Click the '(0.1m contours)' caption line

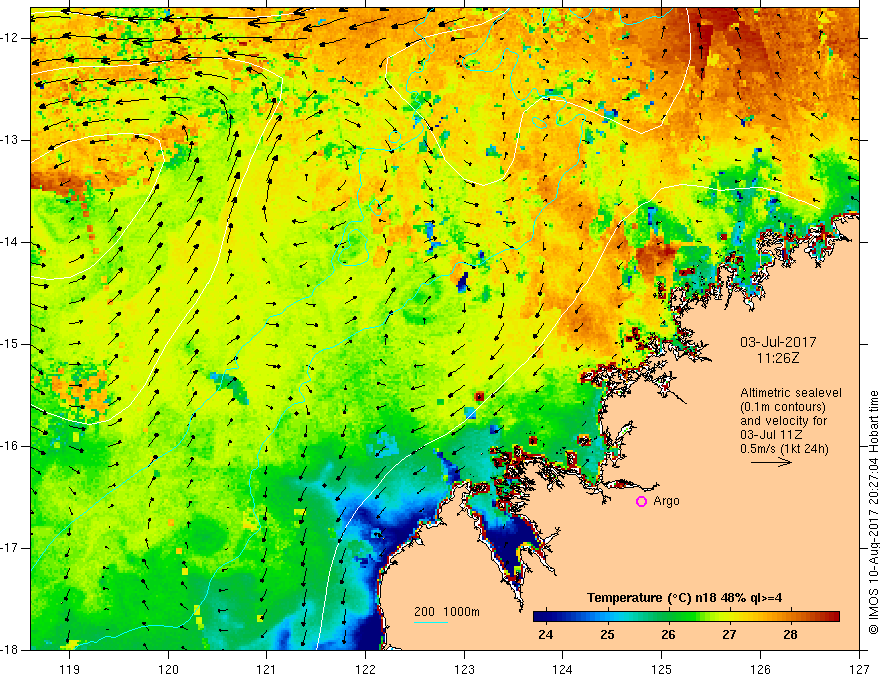coord(783,407)
